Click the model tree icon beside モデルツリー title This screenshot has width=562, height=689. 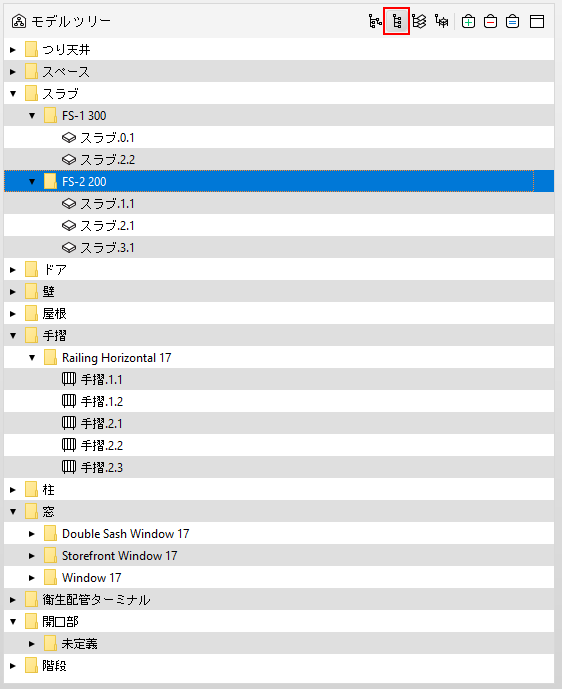(x=18, y=21)
